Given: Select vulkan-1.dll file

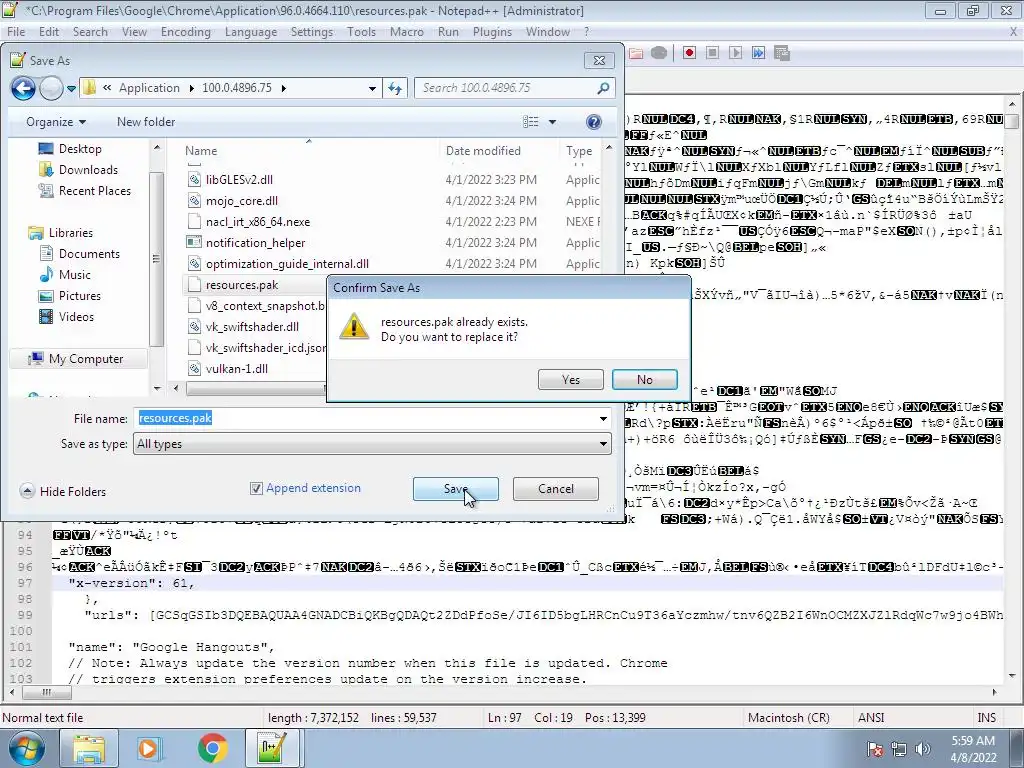Looking at the screenshot, I should tap(236, 369).
